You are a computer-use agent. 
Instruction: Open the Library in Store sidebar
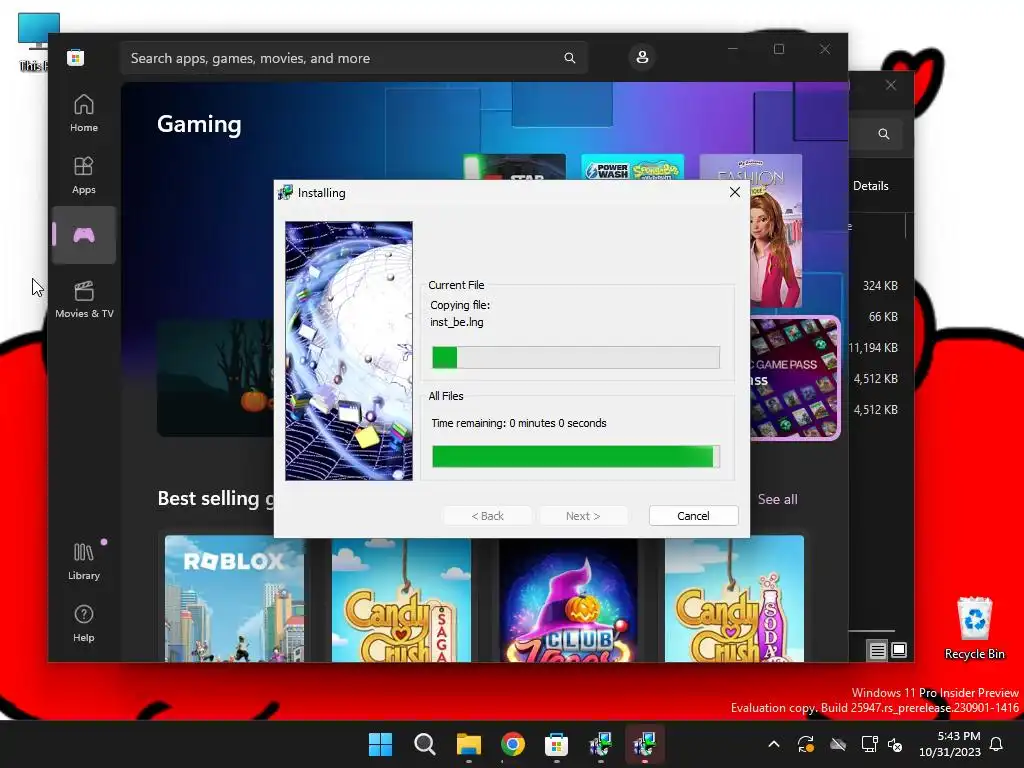pos(84,562)
